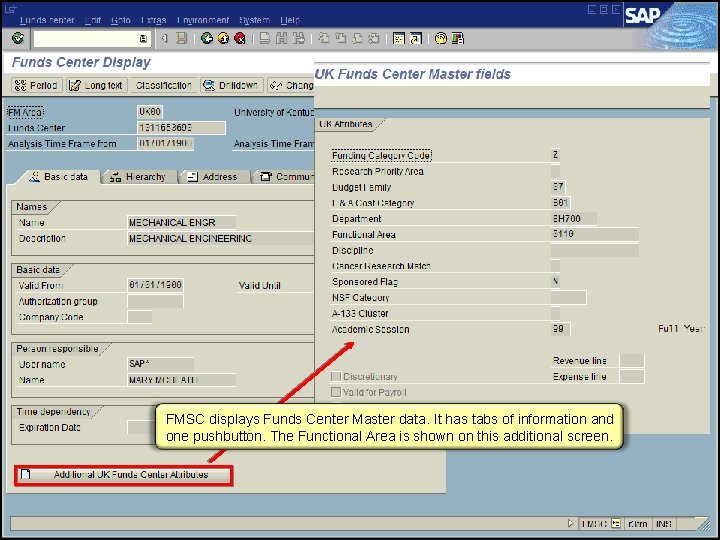Click the Authorization group field

coord(155,301)
